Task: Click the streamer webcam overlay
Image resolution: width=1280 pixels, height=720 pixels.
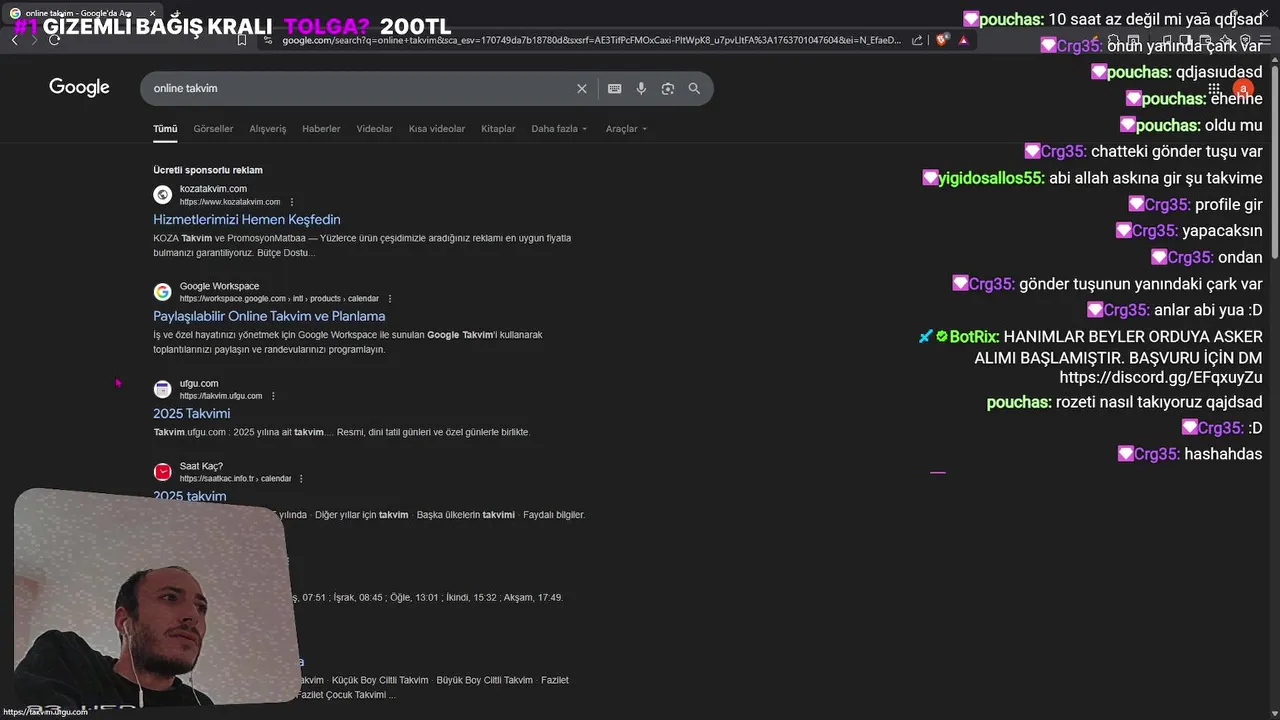Action: [155, 597]
